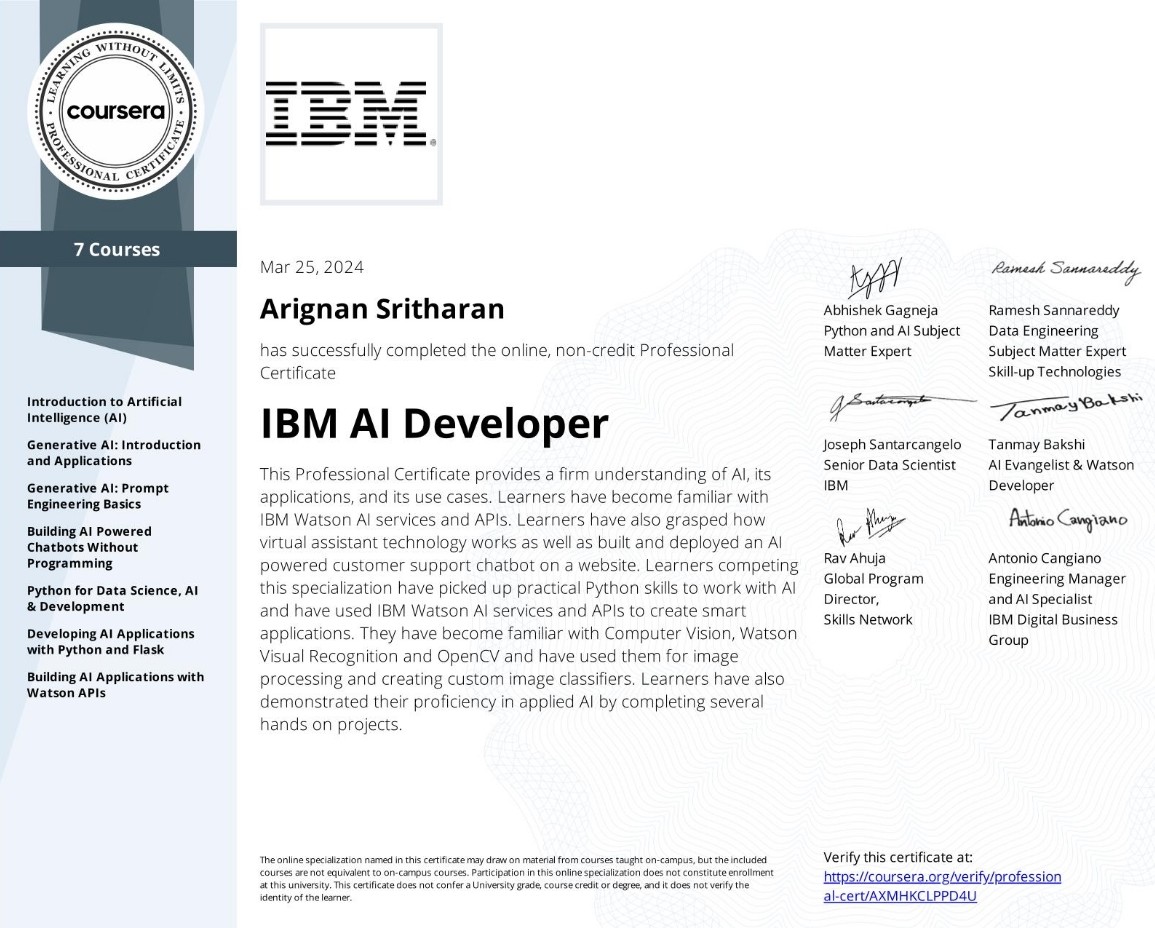The image size is (1155, 928).
Task: Select Python for Data Science, AI & Development
Action: coord(112,598)
